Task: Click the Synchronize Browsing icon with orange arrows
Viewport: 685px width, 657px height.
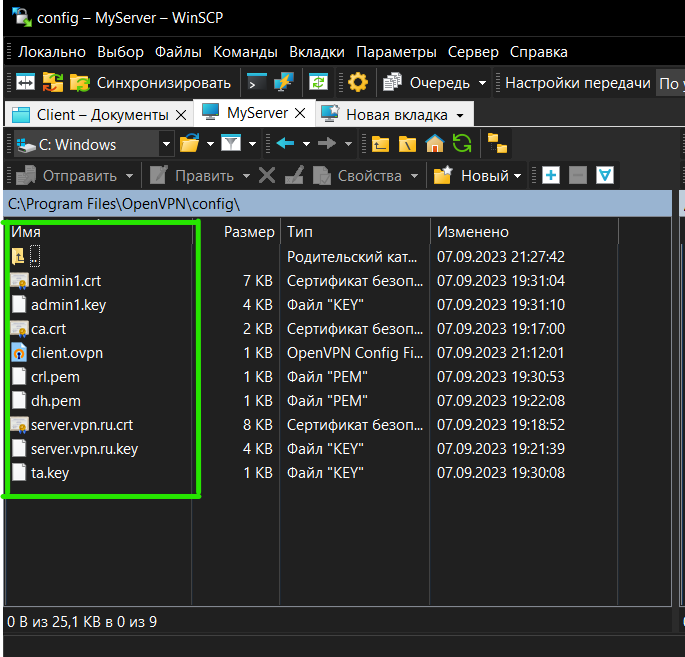Action: click(52, 83)
